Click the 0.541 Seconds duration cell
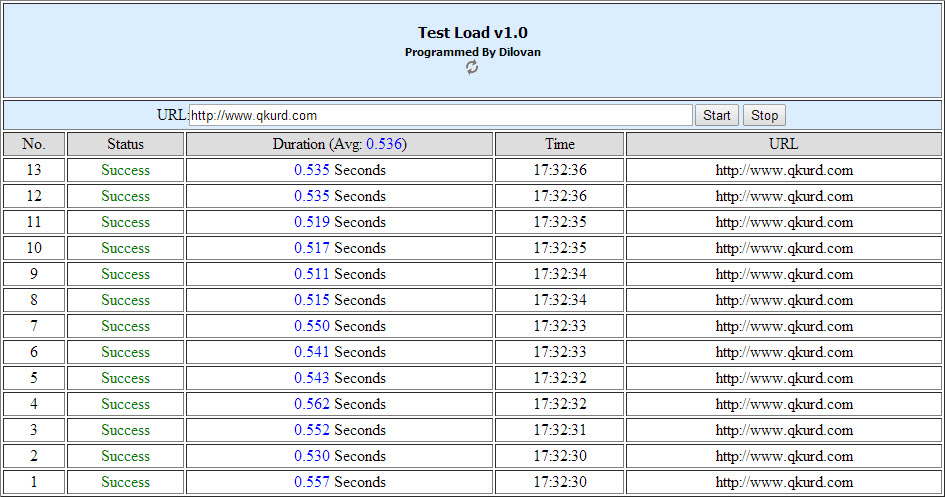The image size is (945, 497). pyautogui.click(x=339, y=352)
